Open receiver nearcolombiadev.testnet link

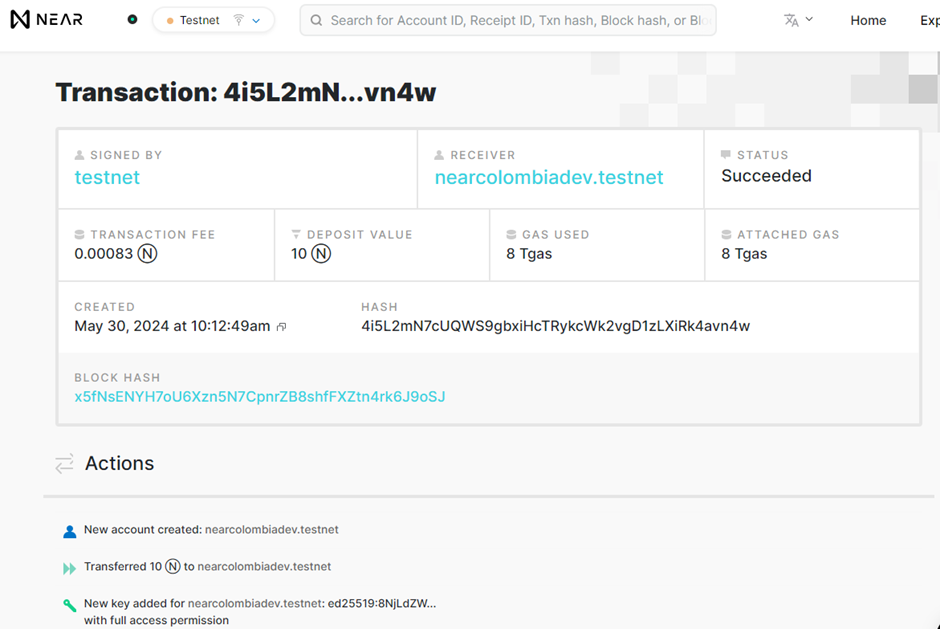click(x=549, y=178)
